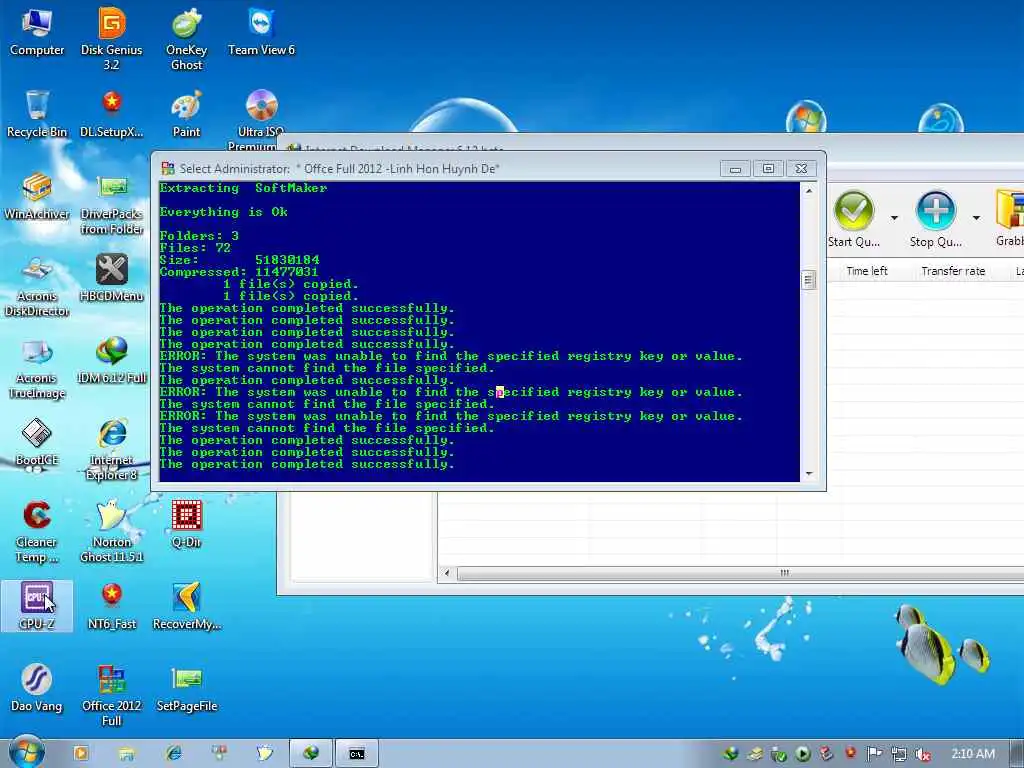Open HBCDMenu desktop icon

pyautogui.click(x=112, y=278)
